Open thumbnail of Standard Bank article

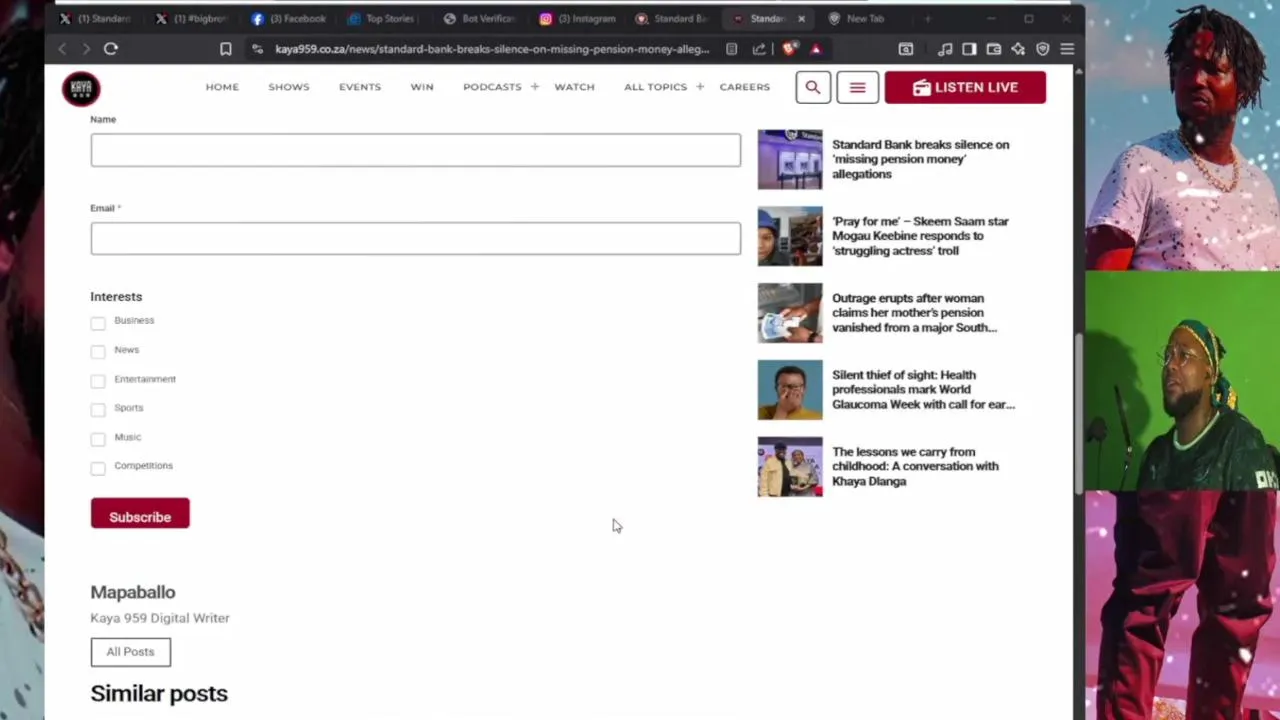point(790,159)
